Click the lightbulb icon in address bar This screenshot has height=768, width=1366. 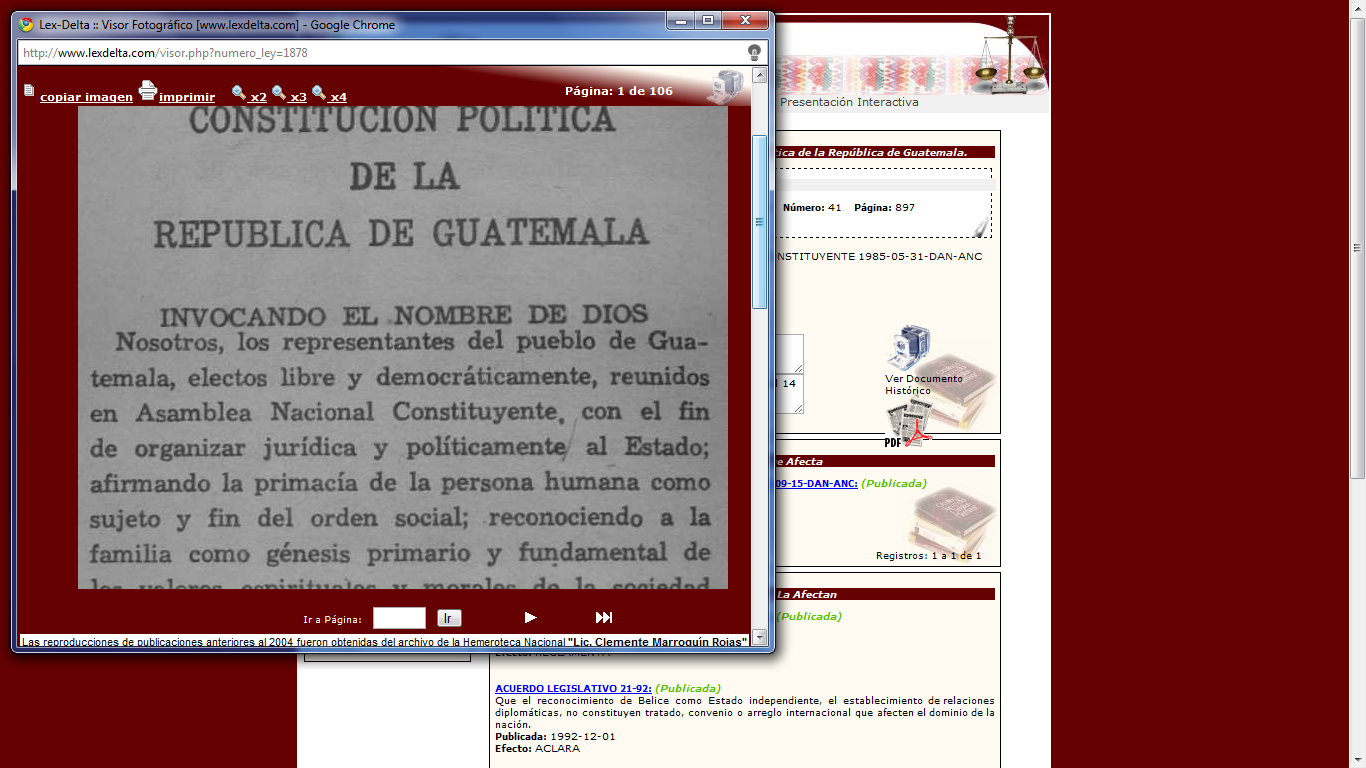(x=754, y=53)
